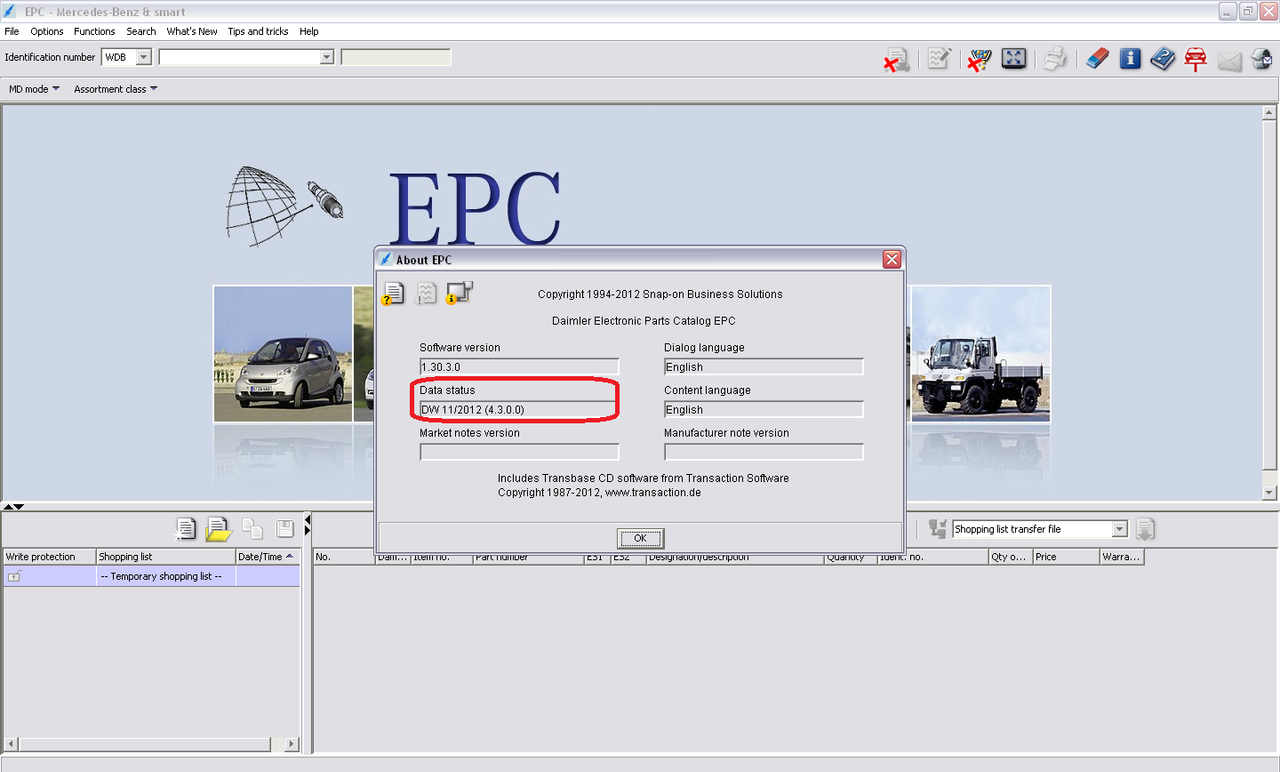Click the shopping list horizontal scrollbar left arrow
Viewport: 1280px width, 772px height.
(x=11, y=744)
